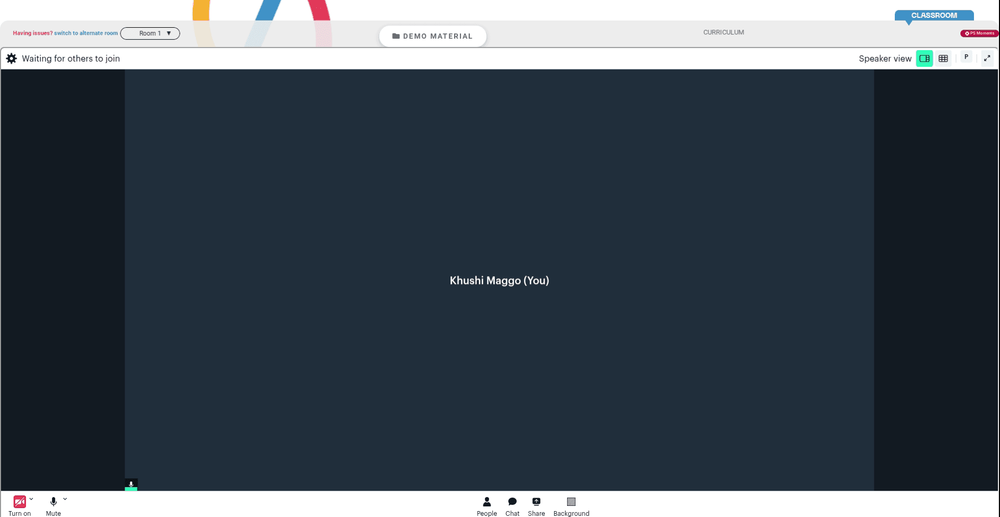This screenshot has width=1000, height=517.
Task: Click the Khushi Maggo (You) video tile
Action: coord(499,280)
